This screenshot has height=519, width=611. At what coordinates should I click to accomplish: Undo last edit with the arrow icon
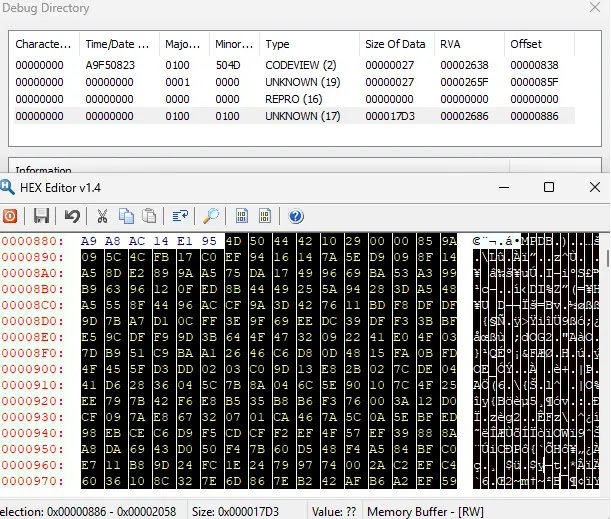click(72, 216)
